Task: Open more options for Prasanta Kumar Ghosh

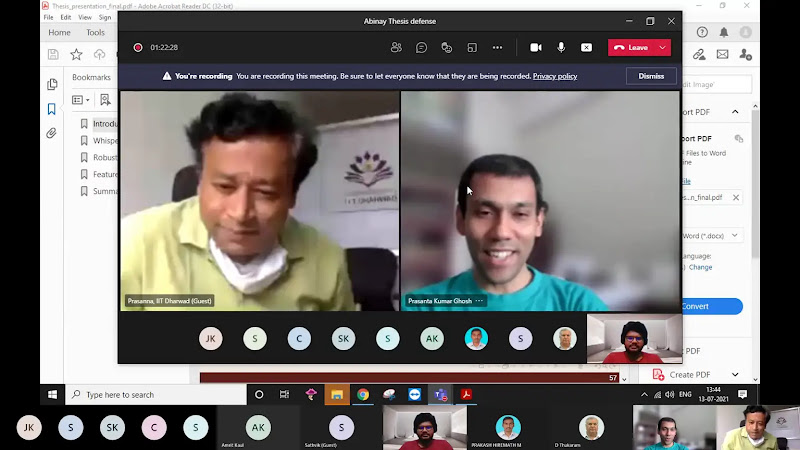Action: (x=479, y=301)
